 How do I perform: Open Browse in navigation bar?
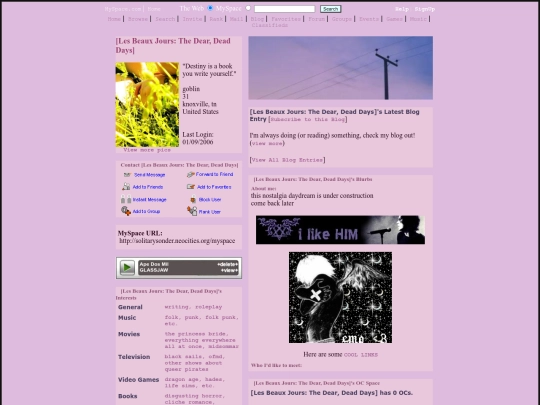(138, 19)
